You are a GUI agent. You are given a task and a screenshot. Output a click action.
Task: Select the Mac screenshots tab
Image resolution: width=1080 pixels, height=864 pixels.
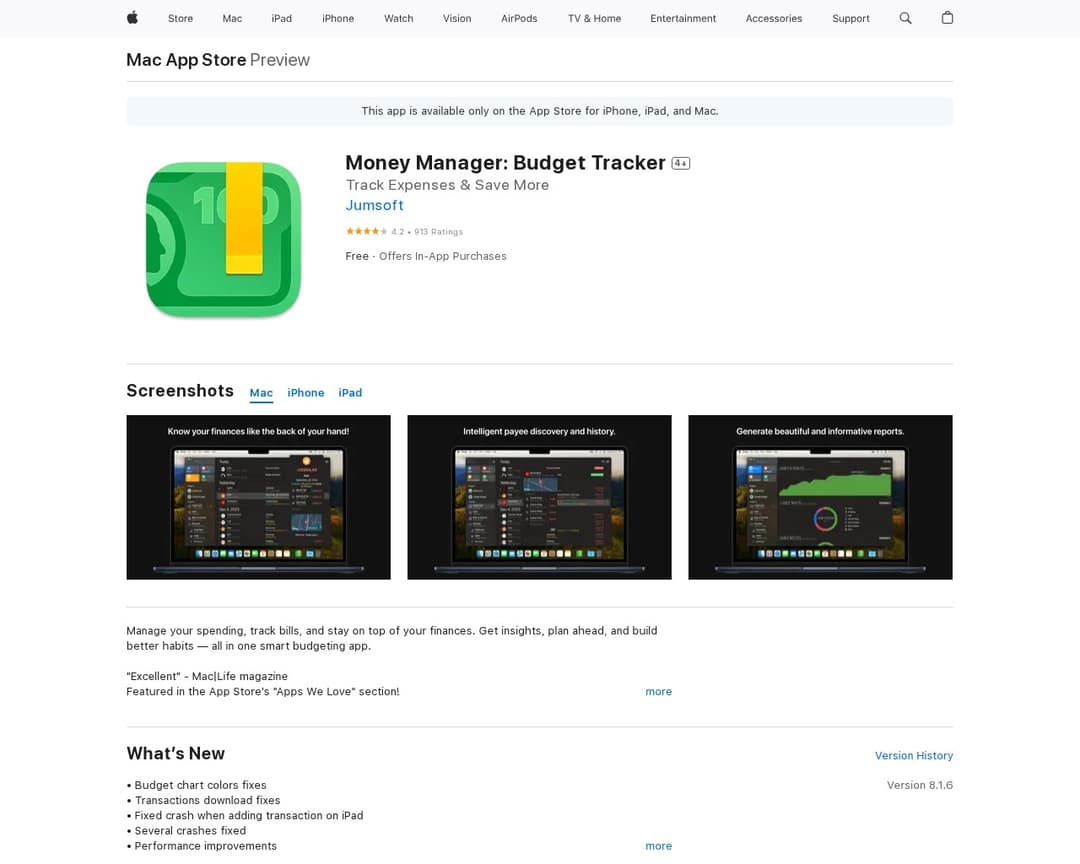pos(261,393)
